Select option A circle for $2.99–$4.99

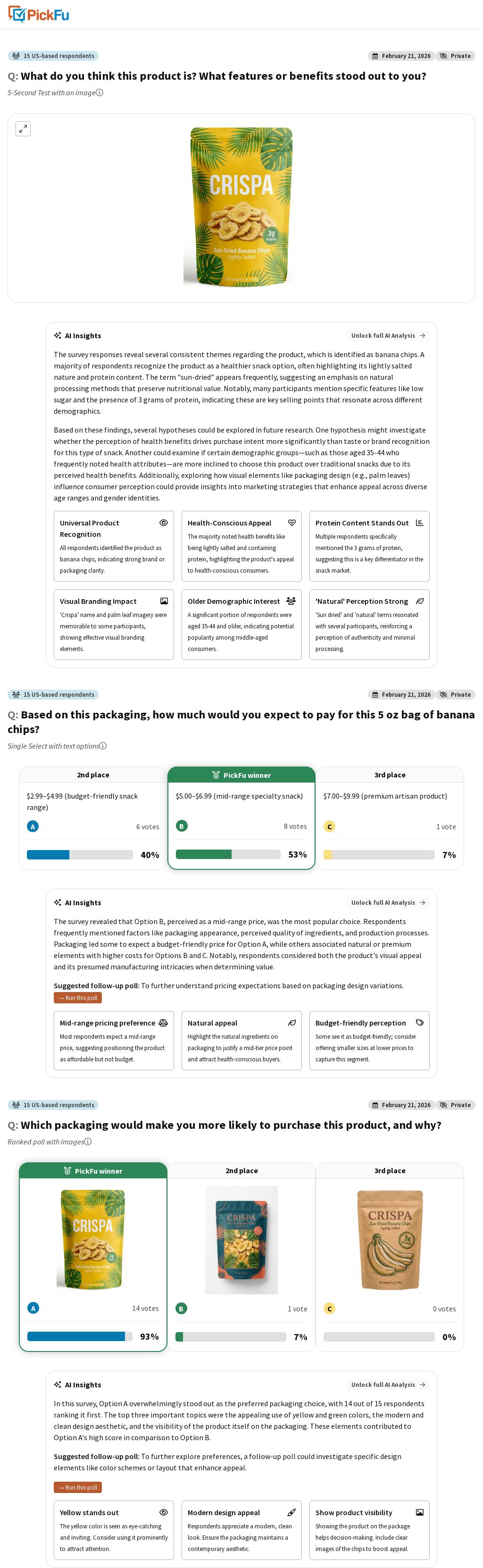33,826
